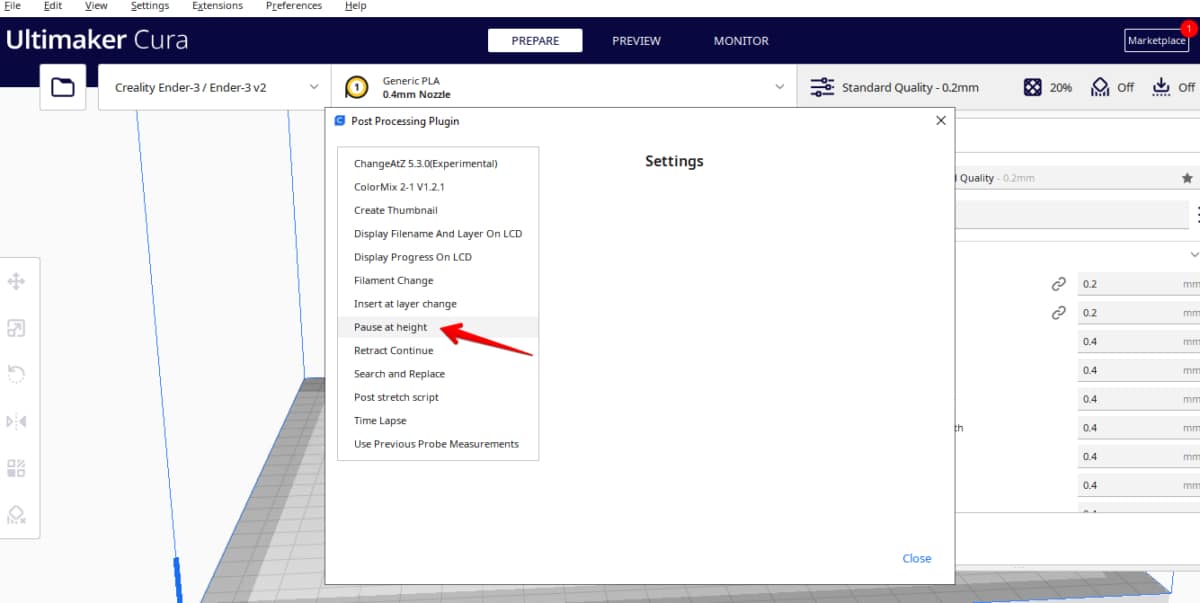
Task: Select Post stretch script
Action: (x=438, y=397)
